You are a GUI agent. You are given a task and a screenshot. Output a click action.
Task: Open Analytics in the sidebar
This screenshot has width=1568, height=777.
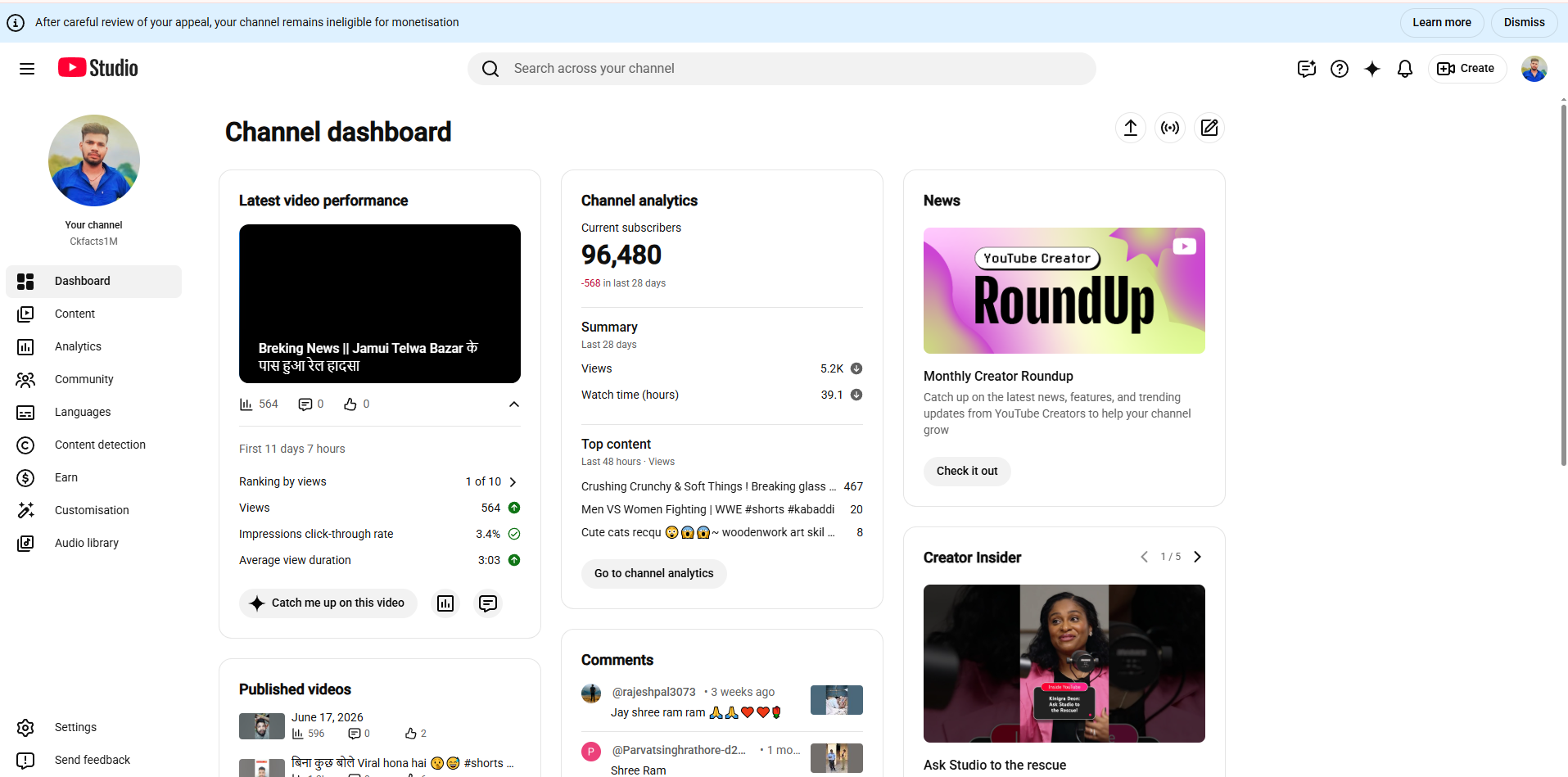tap(93, 347)
